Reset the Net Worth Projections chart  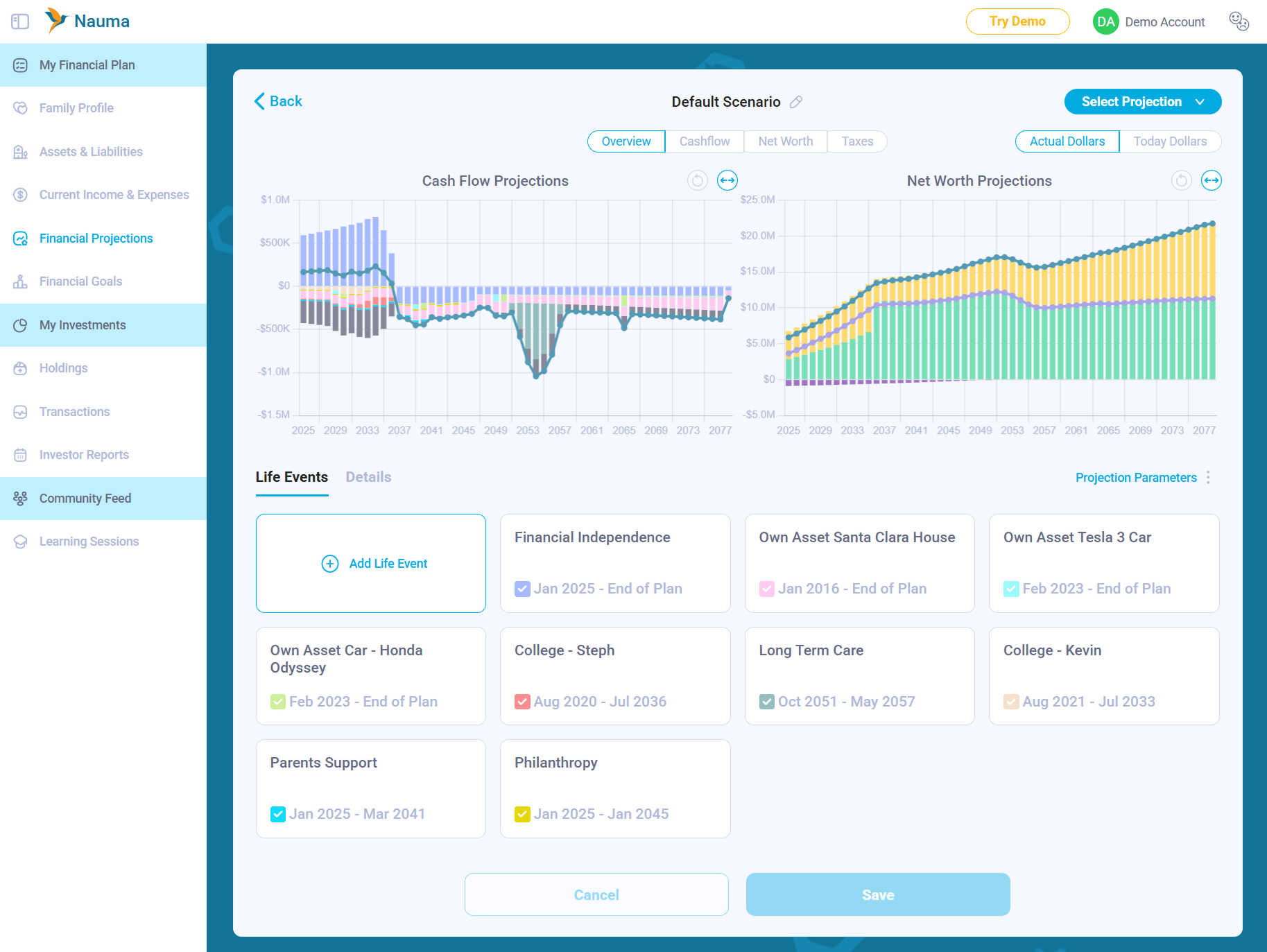click(1181, 181)
